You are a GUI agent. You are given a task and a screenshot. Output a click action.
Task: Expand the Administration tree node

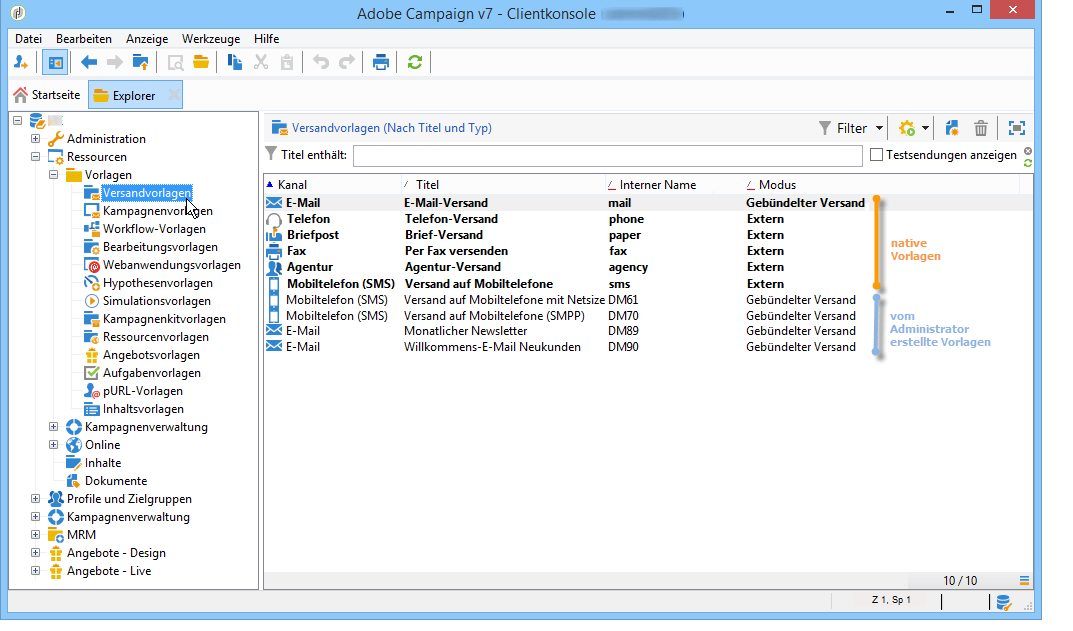(36, 139)
